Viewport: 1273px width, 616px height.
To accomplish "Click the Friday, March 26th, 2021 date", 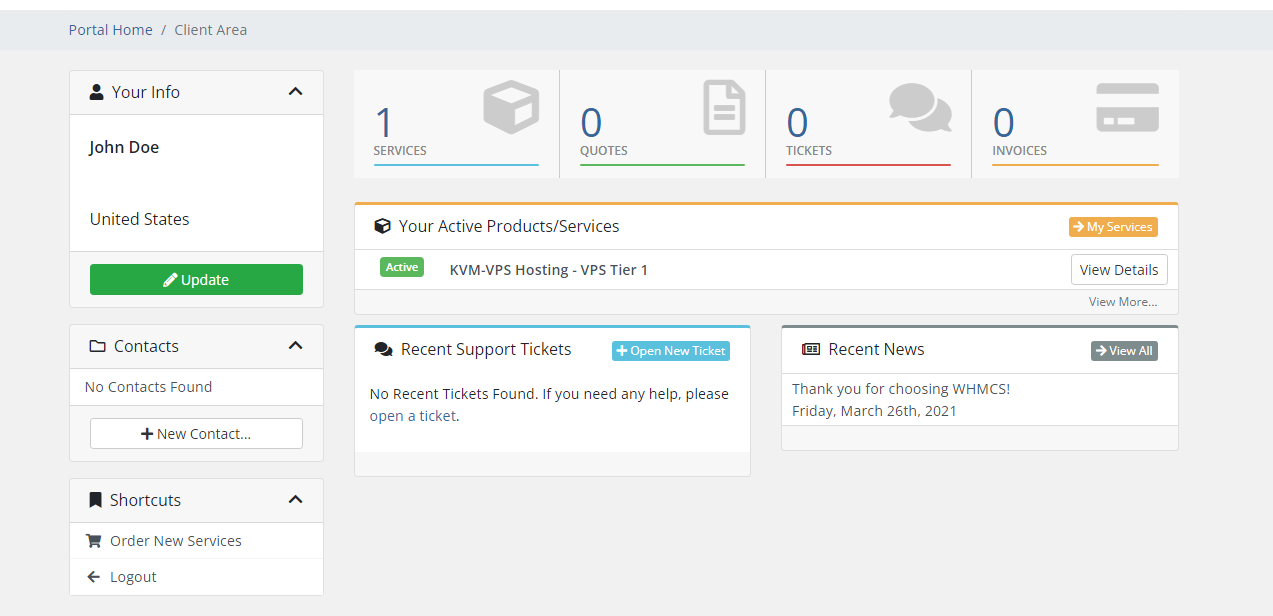I will tap(874, 411).
